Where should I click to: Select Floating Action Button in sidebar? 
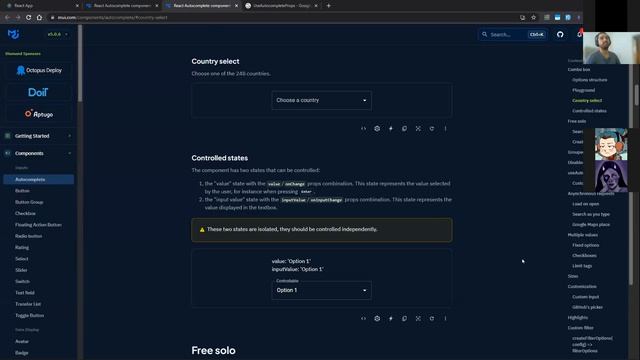(38, 225)
